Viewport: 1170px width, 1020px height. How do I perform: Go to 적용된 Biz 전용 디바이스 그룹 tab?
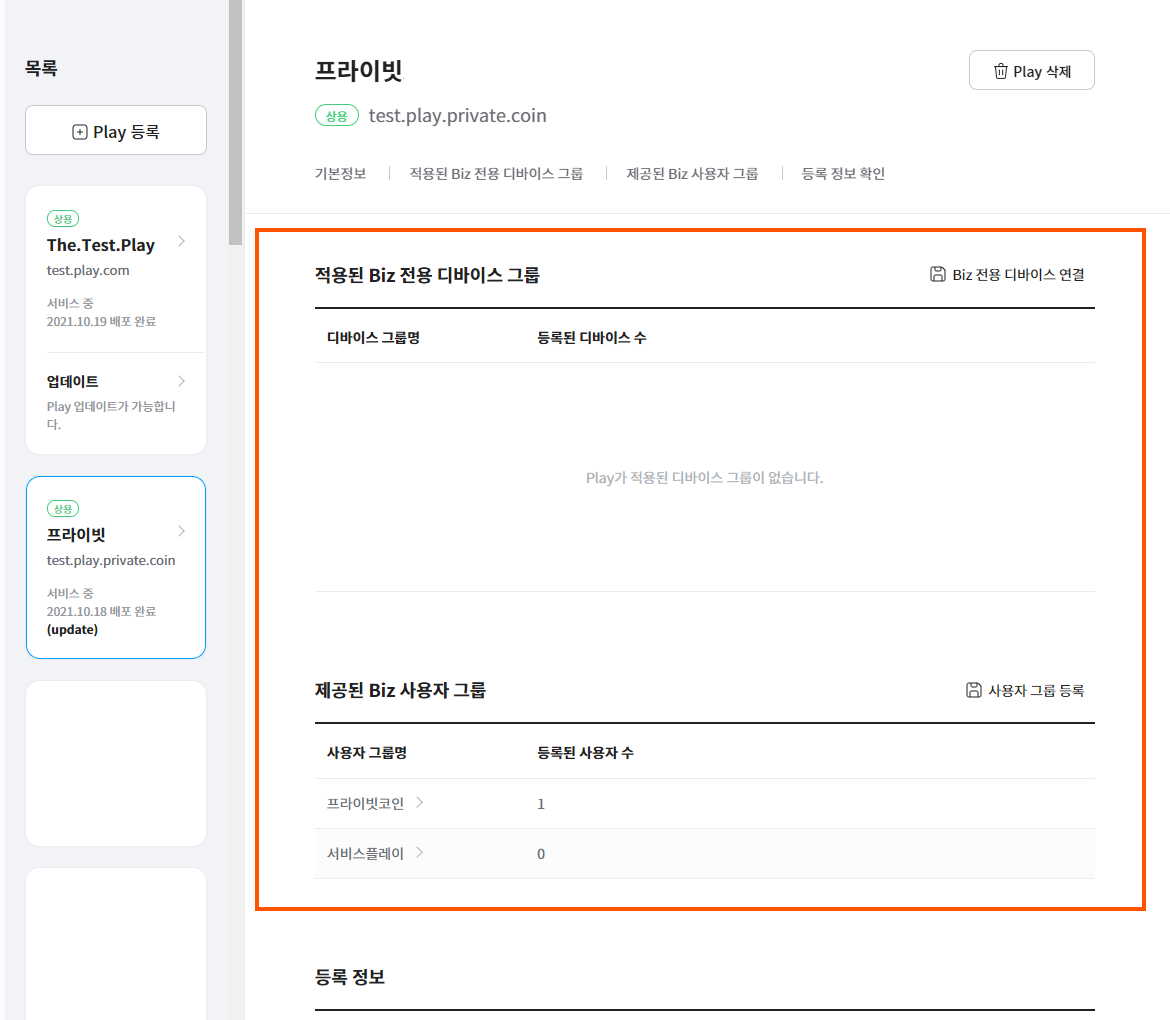(496, 173)
